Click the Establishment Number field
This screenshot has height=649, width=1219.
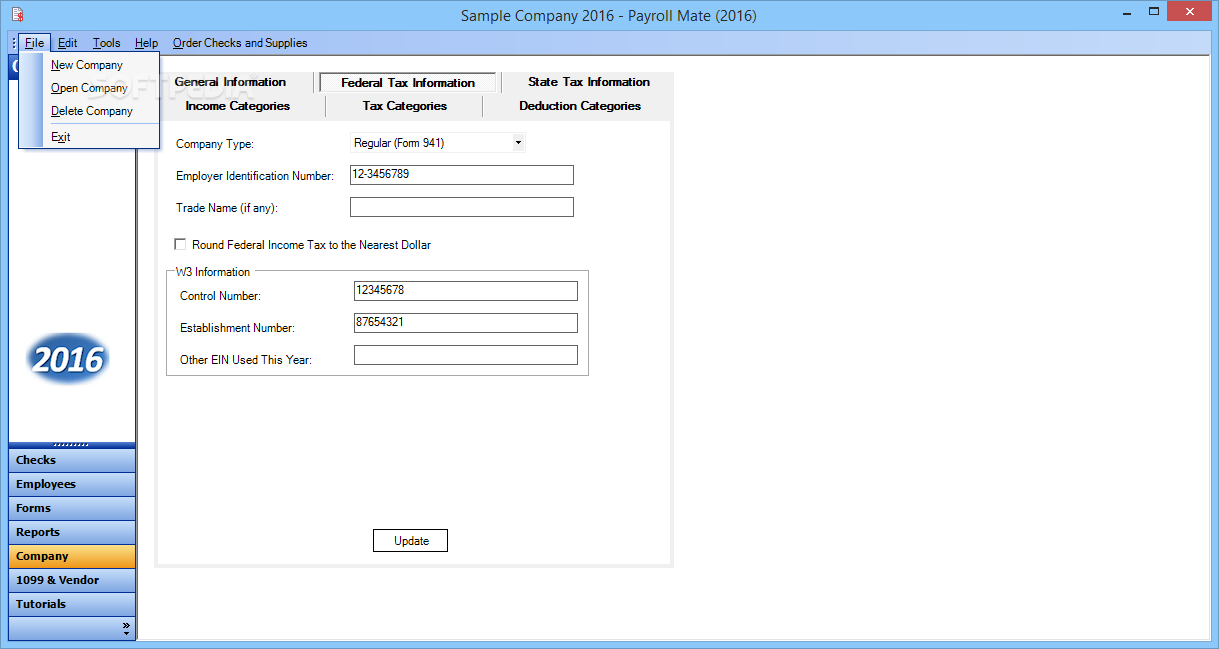[466, 323]
